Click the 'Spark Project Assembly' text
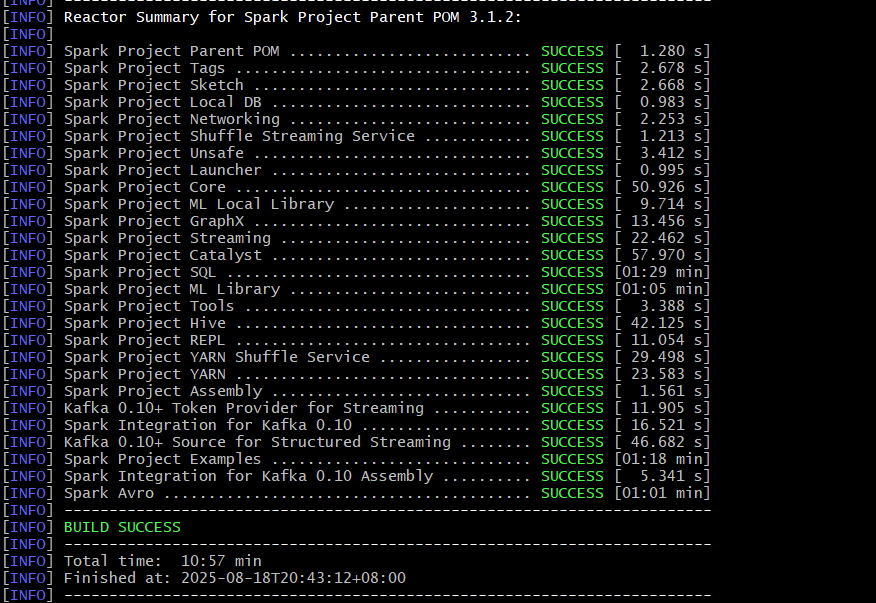Image resolution: width=876 pixels, height=603 pixels. (x=163, y=391)
